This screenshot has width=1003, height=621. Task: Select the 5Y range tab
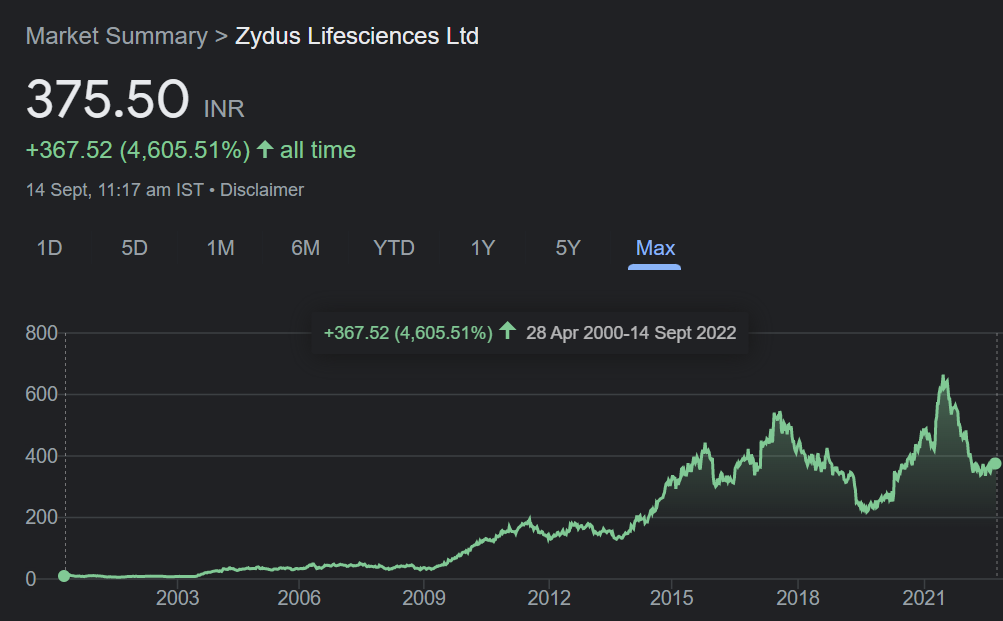(x=568, y=248)
